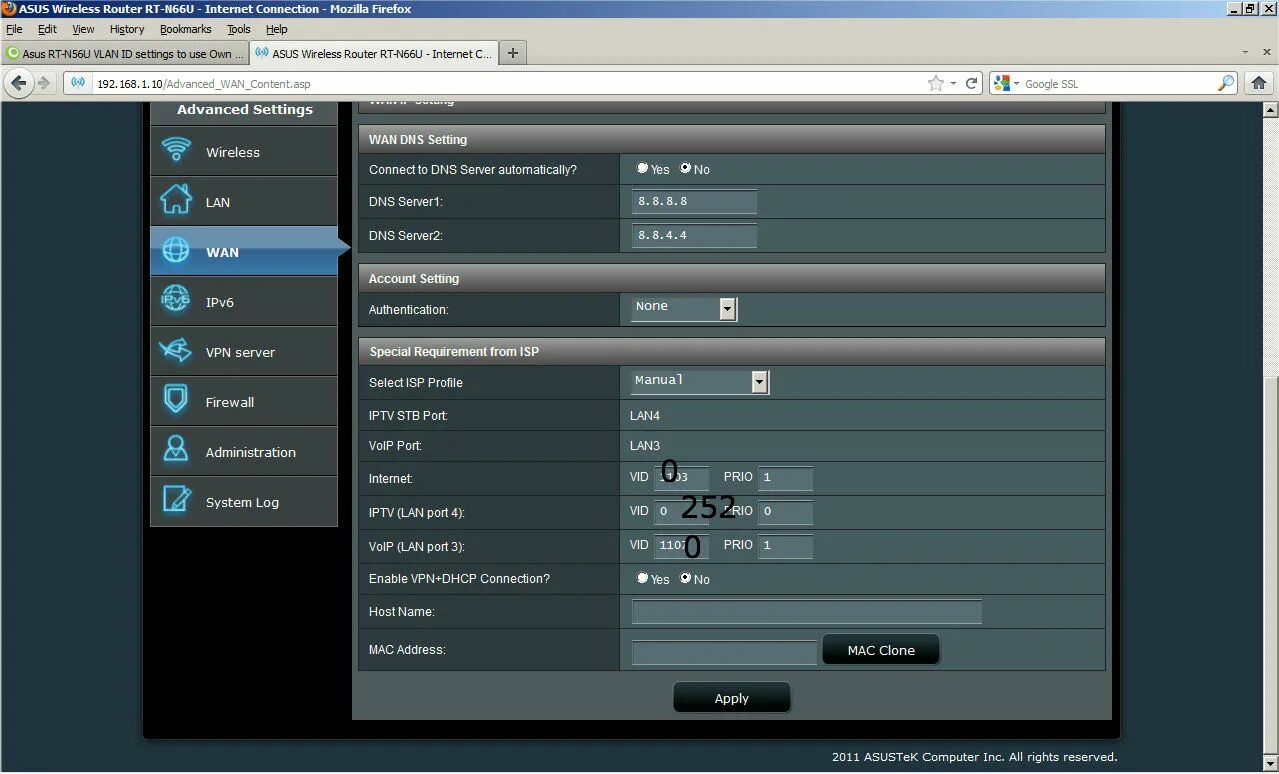1279x774 pixels.
Task: Switch to the Asus RT-N56U VLAN ID tab
Action: pyautogui.click(x=124, y=54)
